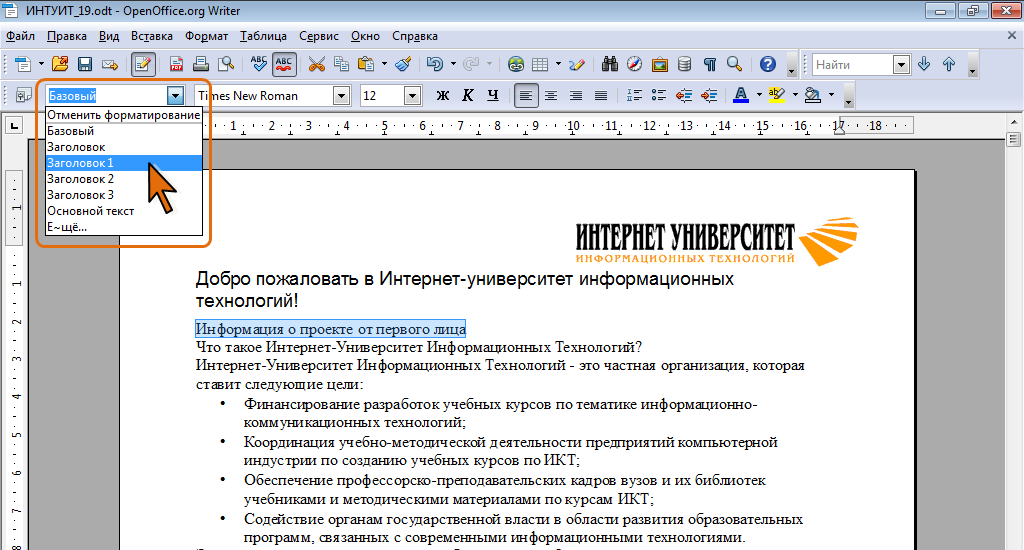The width and height of the screenshot is (1024, 550).
Task: Align text left
Action: pos(525,95)
